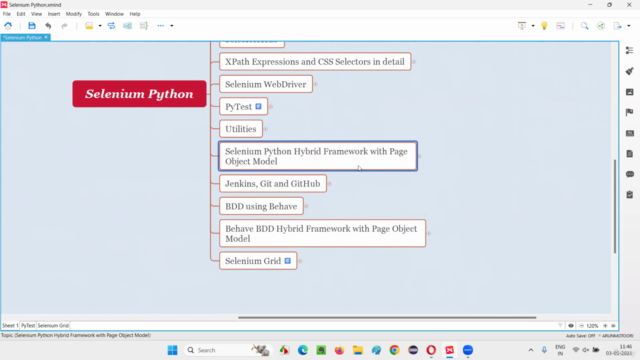The width and height of the screenshot is (640, 360).
Task: Open the Comments side panel
Action: (629, 174)
